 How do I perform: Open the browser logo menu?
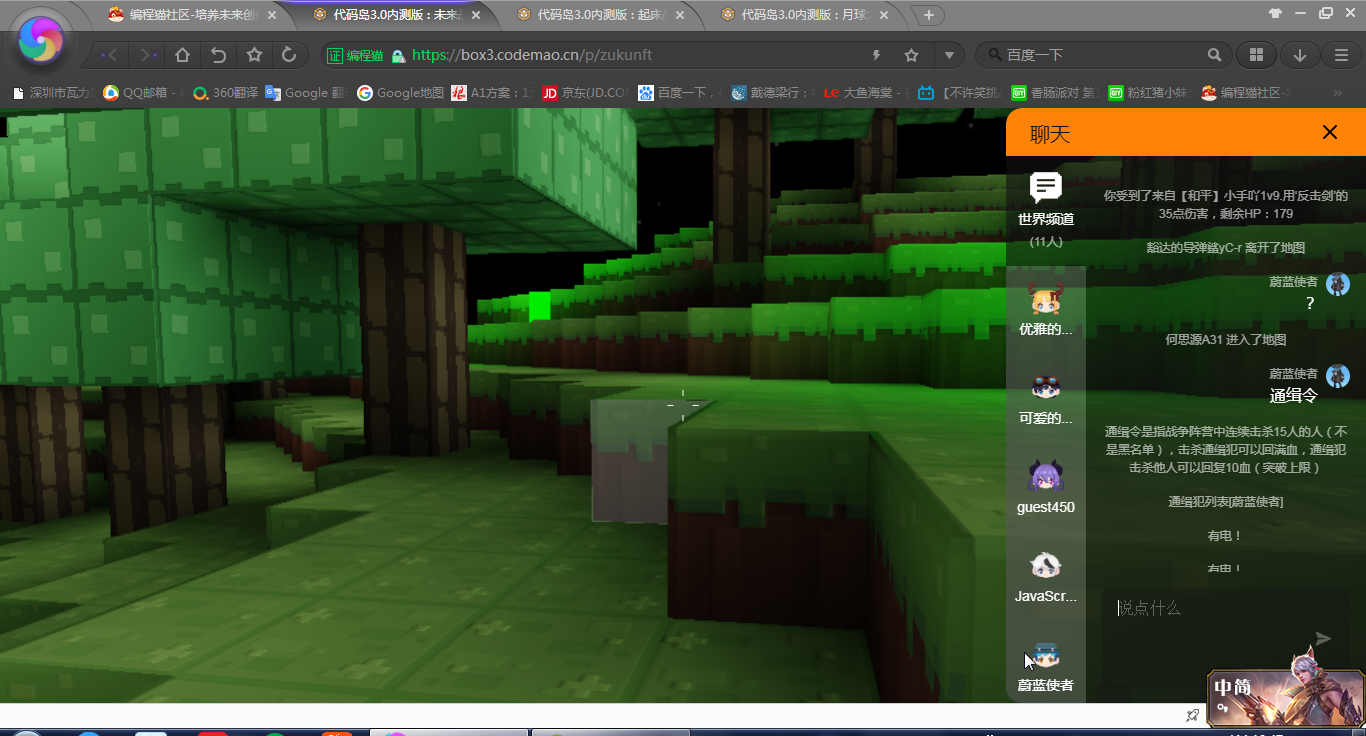(41, 39)
